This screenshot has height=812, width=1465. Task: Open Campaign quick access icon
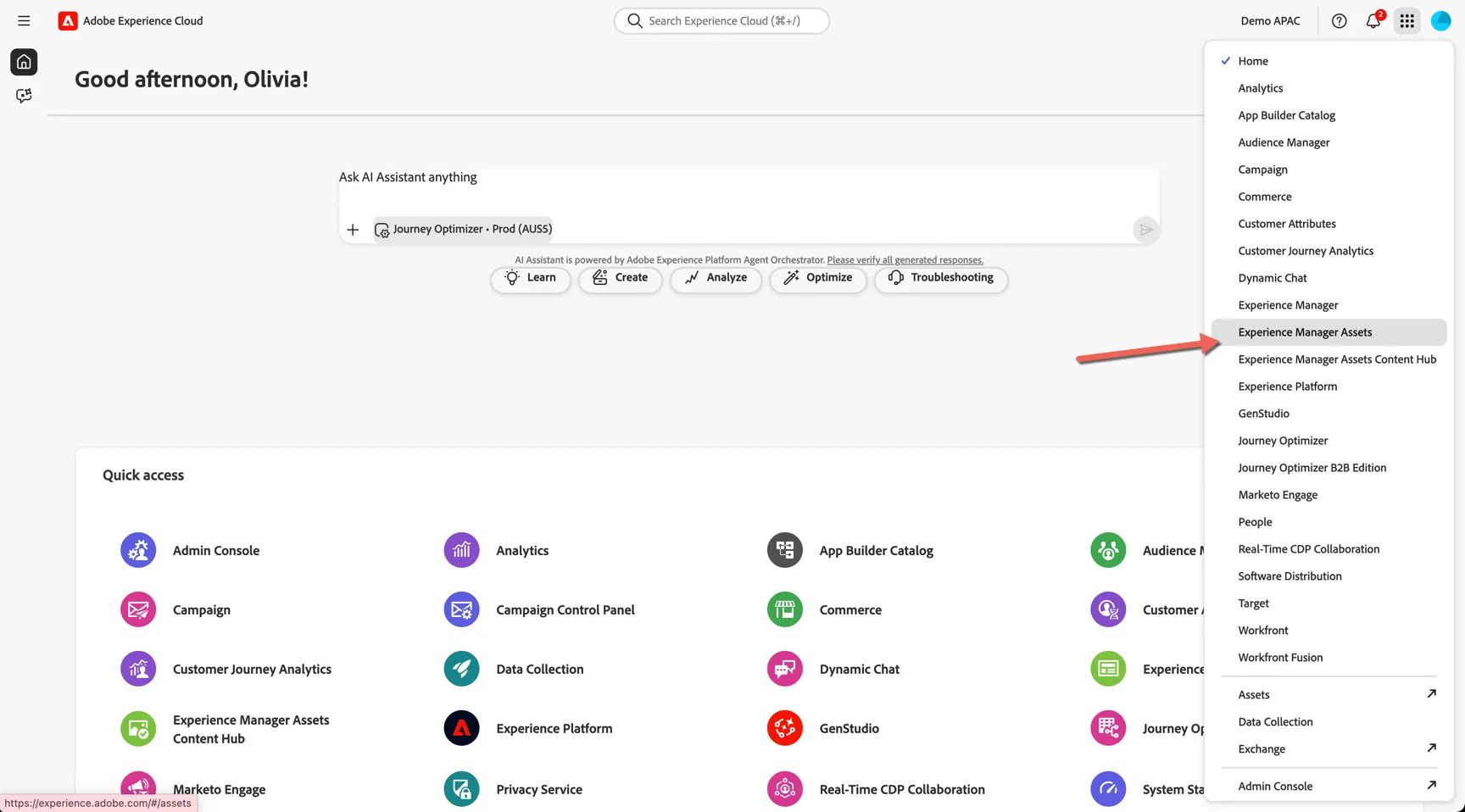(138, 609)
